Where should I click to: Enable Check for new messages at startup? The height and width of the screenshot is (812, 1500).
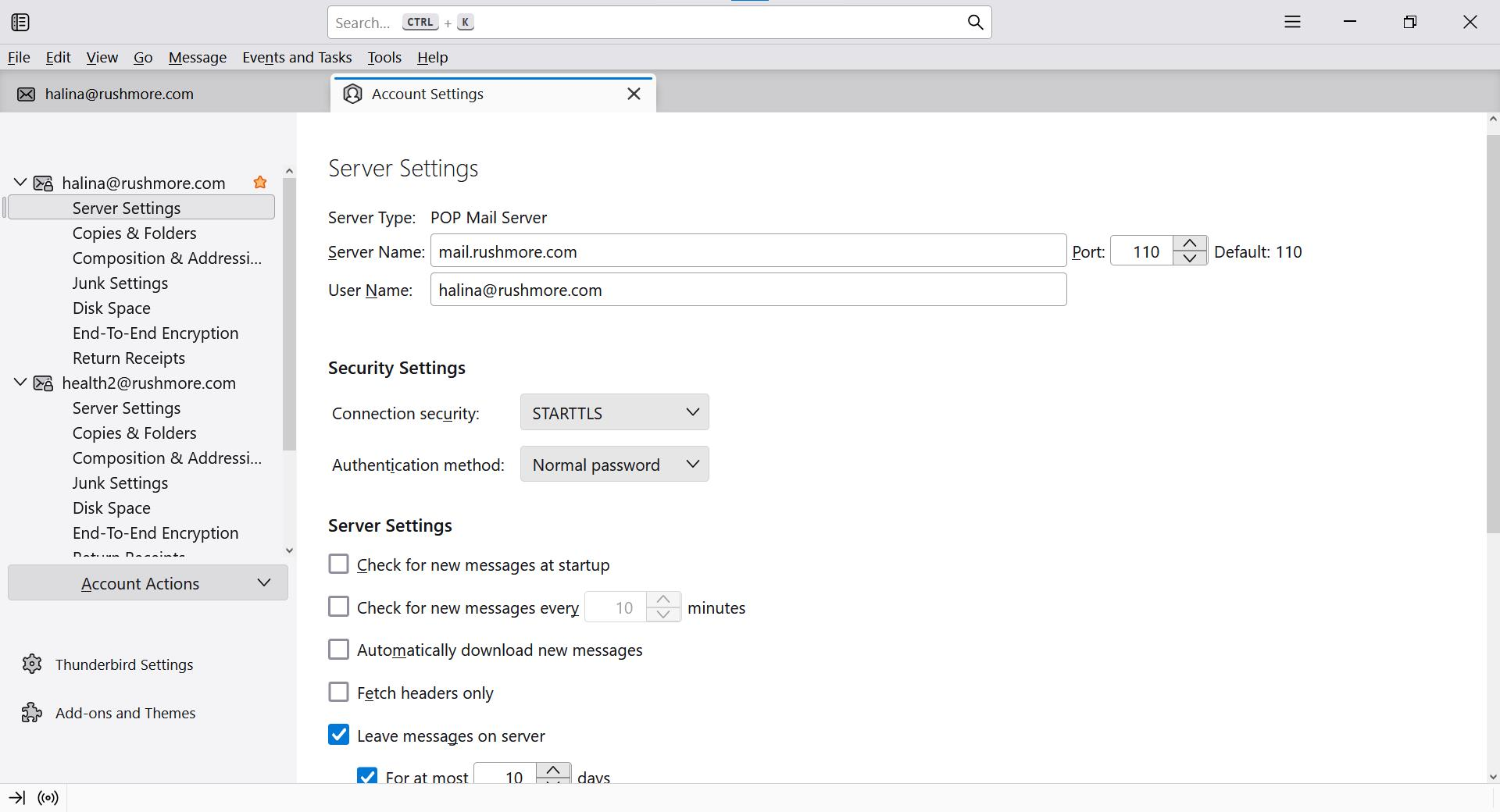338,564
